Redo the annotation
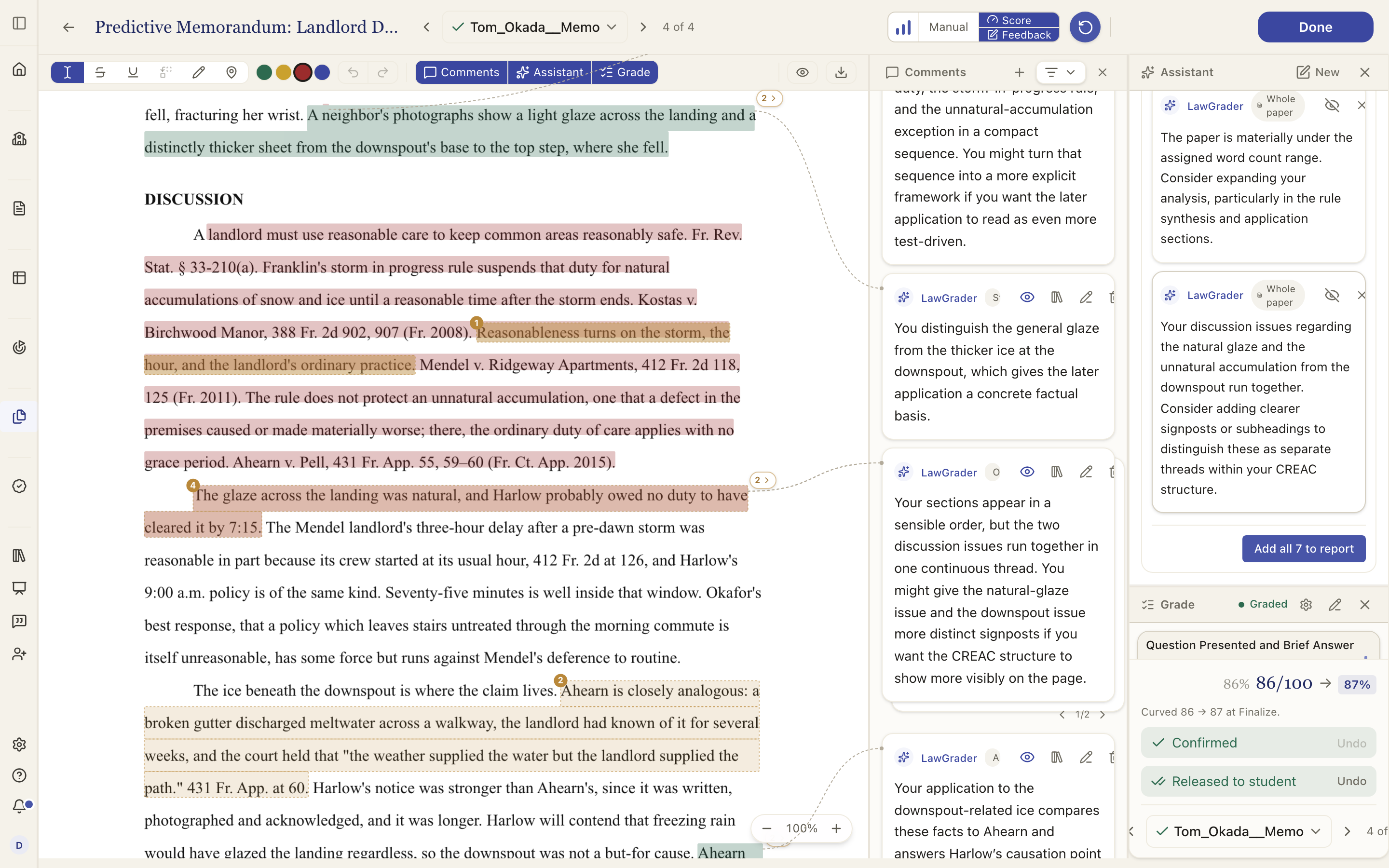1389x868 pixels. point(383,72)
